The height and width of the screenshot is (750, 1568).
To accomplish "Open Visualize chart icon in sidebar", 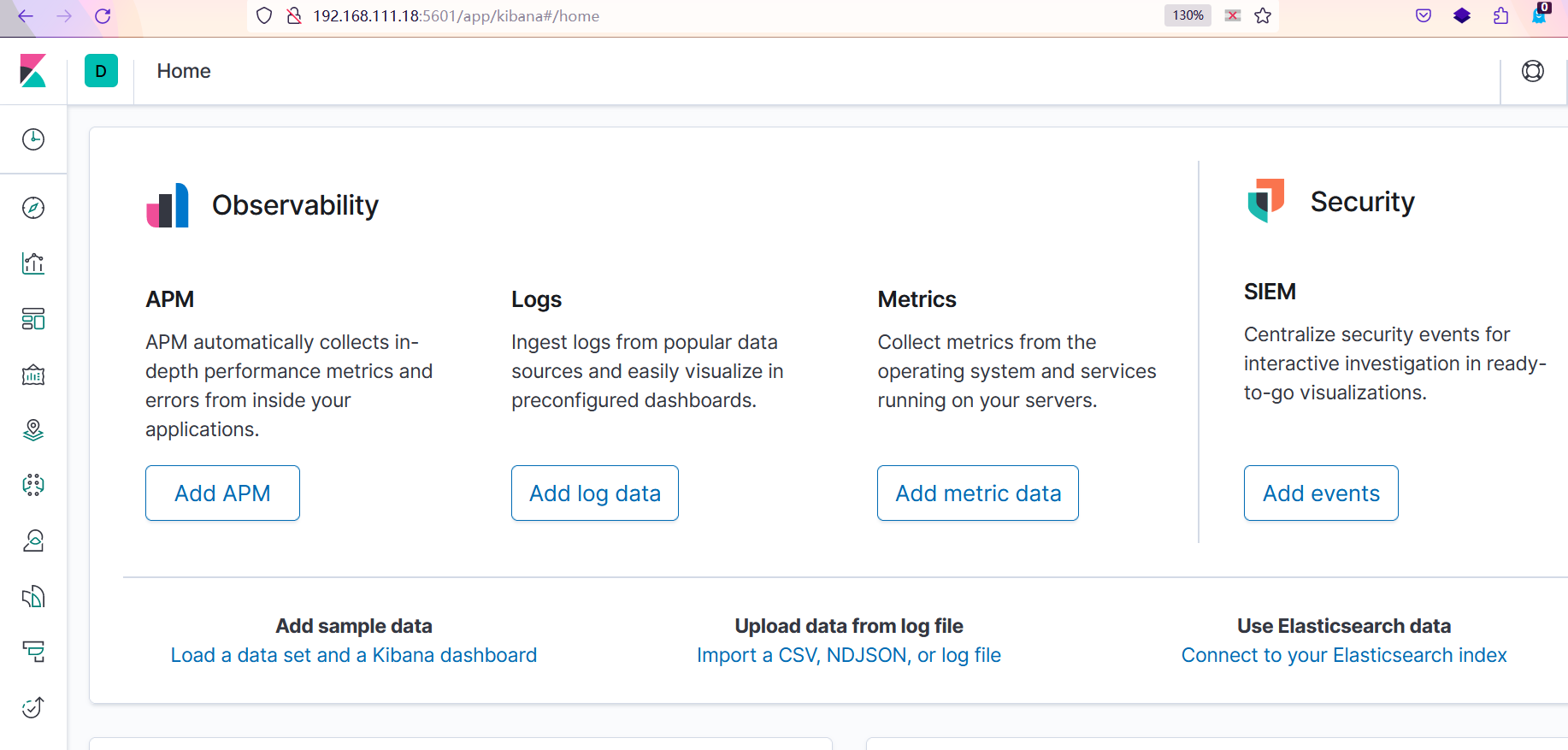I will 33,263.
